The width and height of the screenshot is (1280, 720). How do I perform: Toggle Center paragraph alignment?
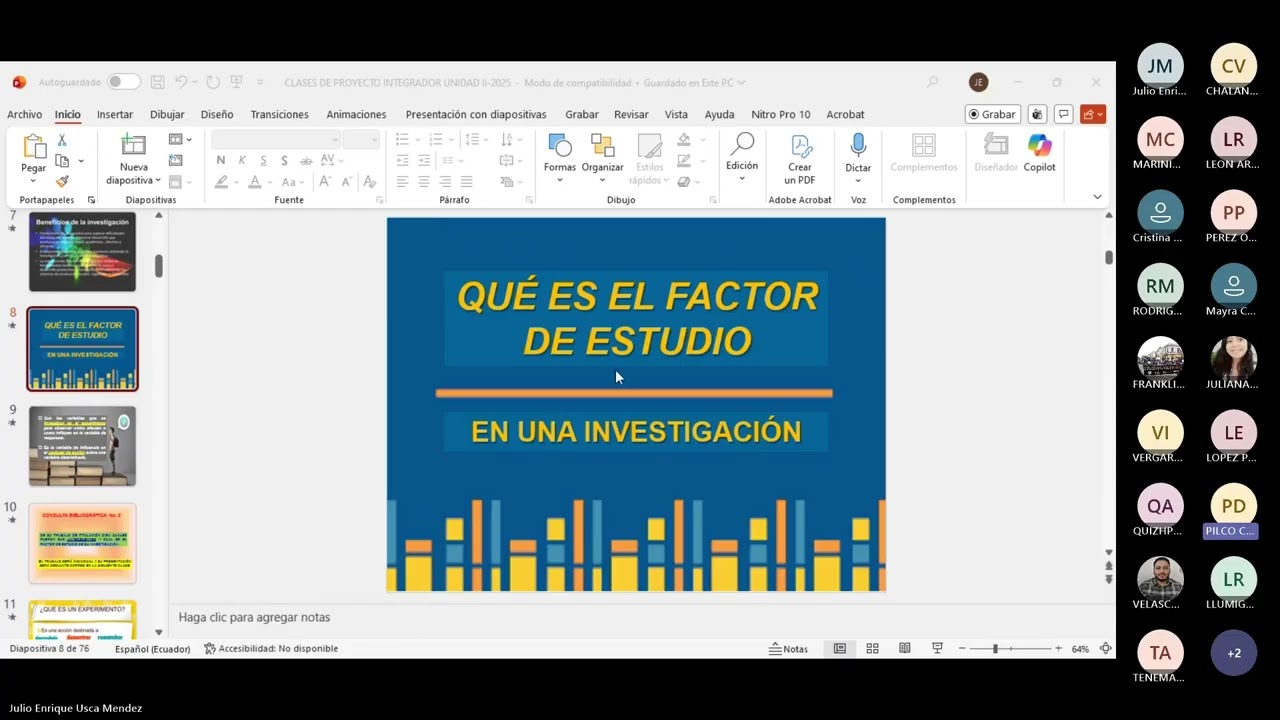[x=424, y=182]
